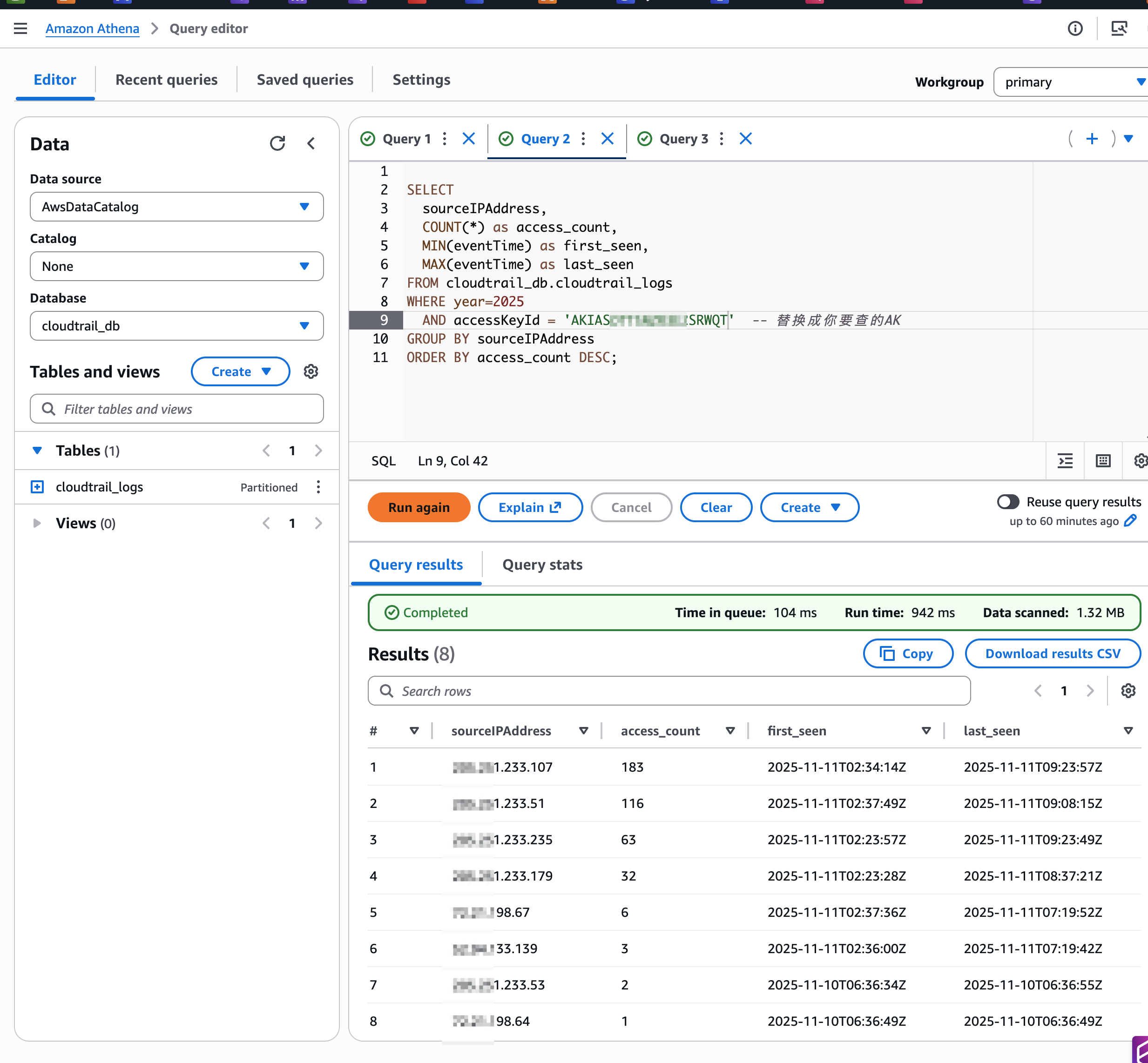Viewport: 1148px width, 1063px height.
Task: Click the Run again button
Action: point(419,507)
